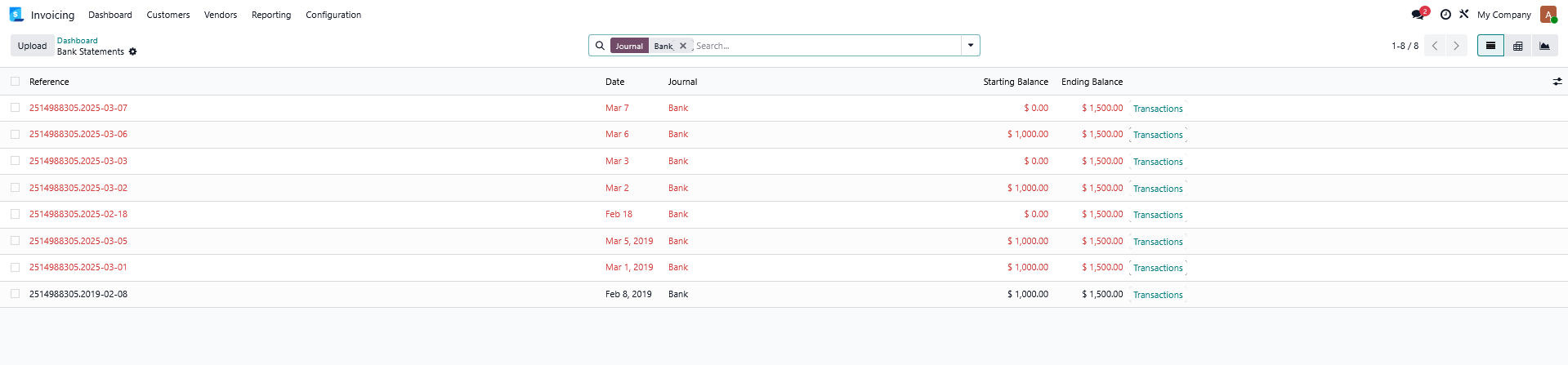Open Bank Statements gear actions menu
This screenshot has width=1568, height=365.
click(x=133, y=51)
